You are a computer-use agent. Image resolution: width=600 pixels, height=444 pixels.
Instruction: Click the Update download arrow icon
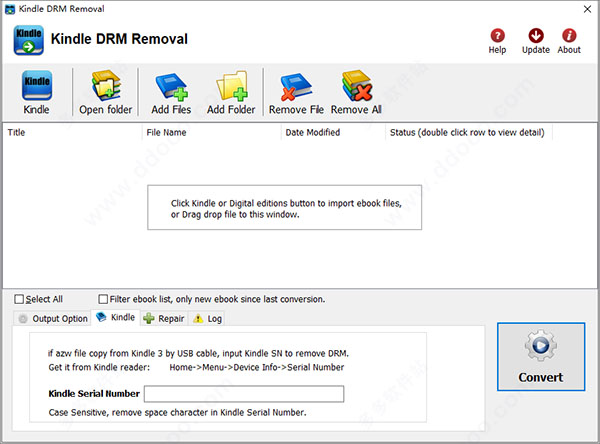tap(536, 36)
